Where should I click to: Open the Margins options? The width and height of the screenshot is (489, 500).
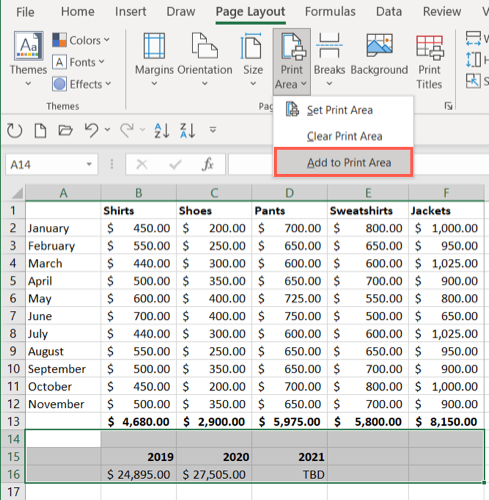click(x=154, y=59)
